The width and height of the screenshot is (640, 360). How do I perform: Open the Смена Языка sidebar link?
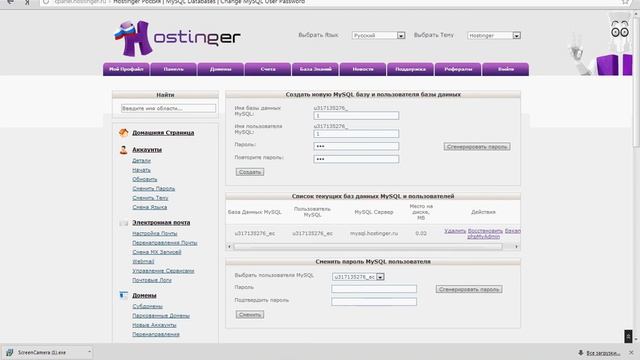(149, 207)
